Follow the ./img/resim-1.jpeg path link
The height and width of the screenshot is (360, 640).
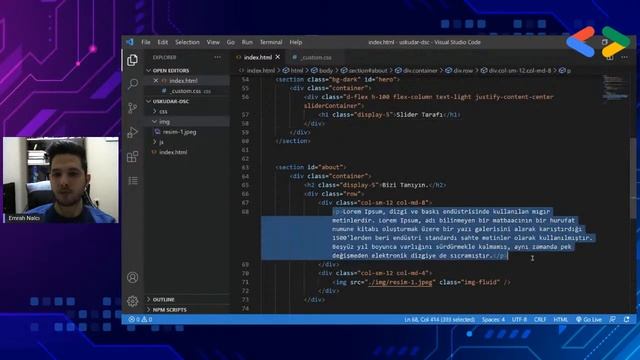click(x=400, y=282)
